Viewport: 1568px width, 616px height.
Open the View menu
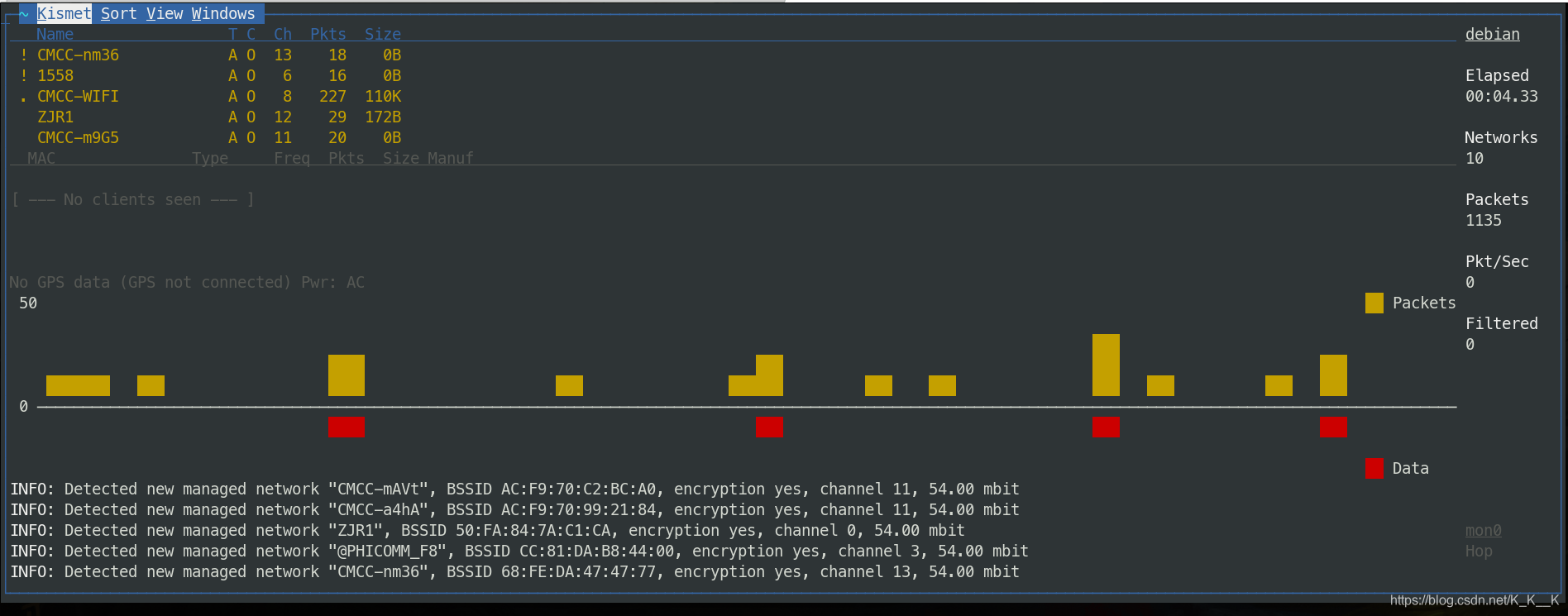(165, 13)
